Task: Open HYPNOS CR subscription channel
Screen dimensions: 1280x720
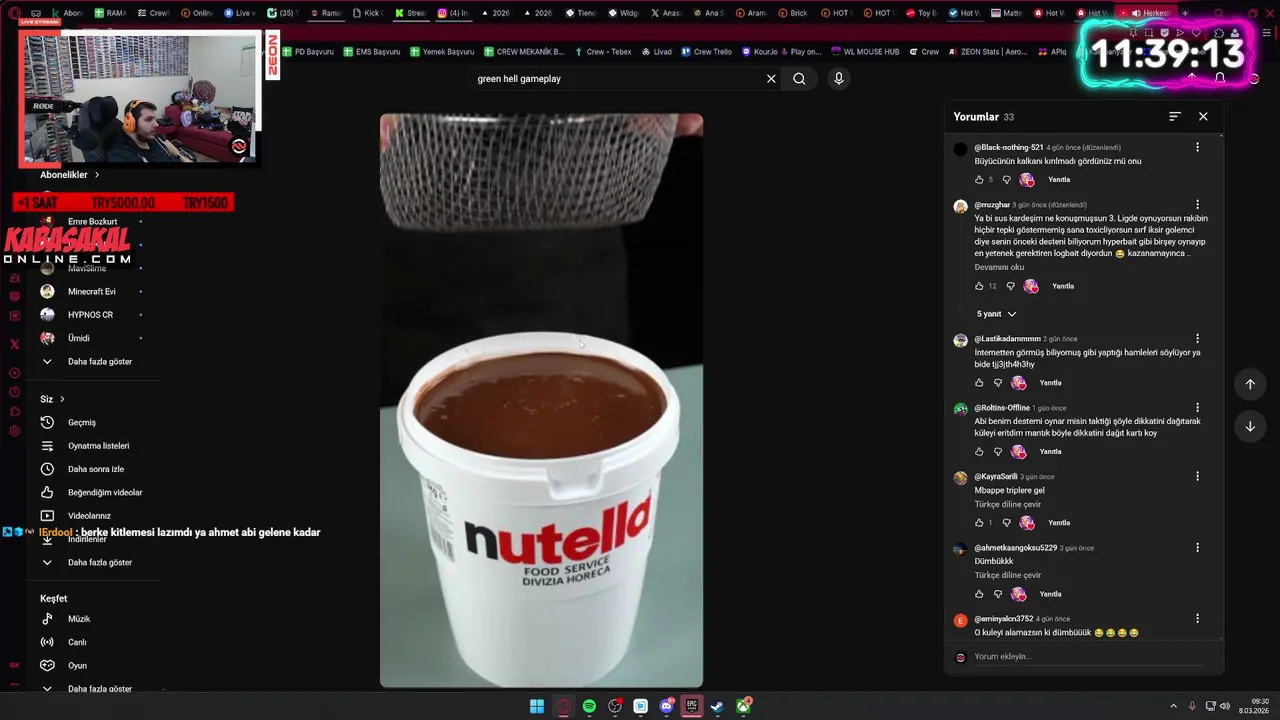Action: [x=90, y=315]
